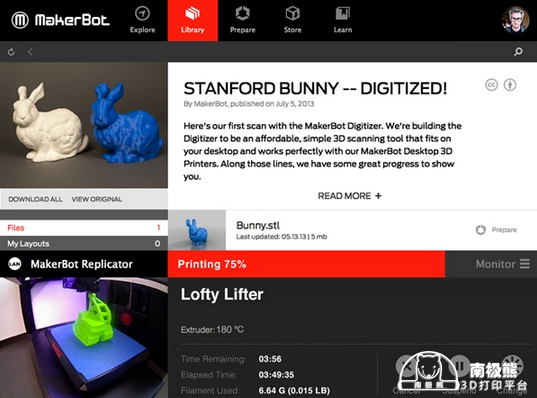Click the refresh icon
Screen dimensions: 537x398
point(11,52)
